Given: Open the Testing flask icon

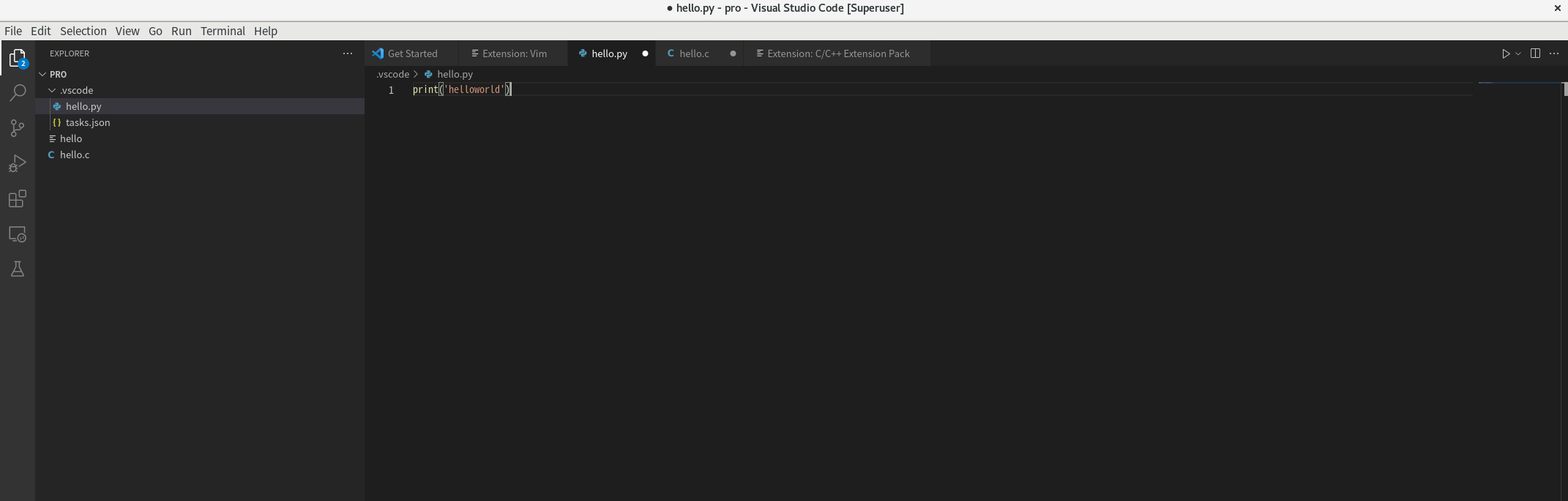Looking at the screenshot, I should pyautogui.click(x=18, y=269).
